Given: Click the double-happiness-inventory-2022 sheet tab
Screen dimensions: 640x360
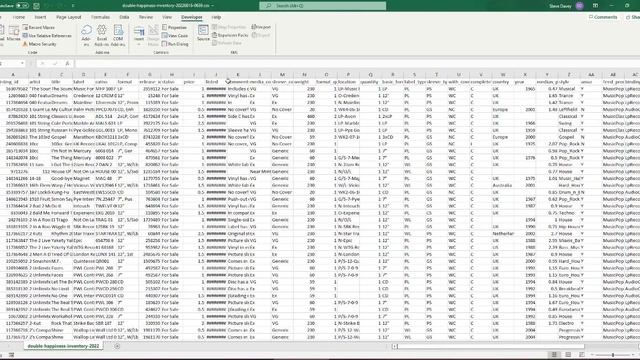Looking at the screenshot, I should [x=63, y=346].
